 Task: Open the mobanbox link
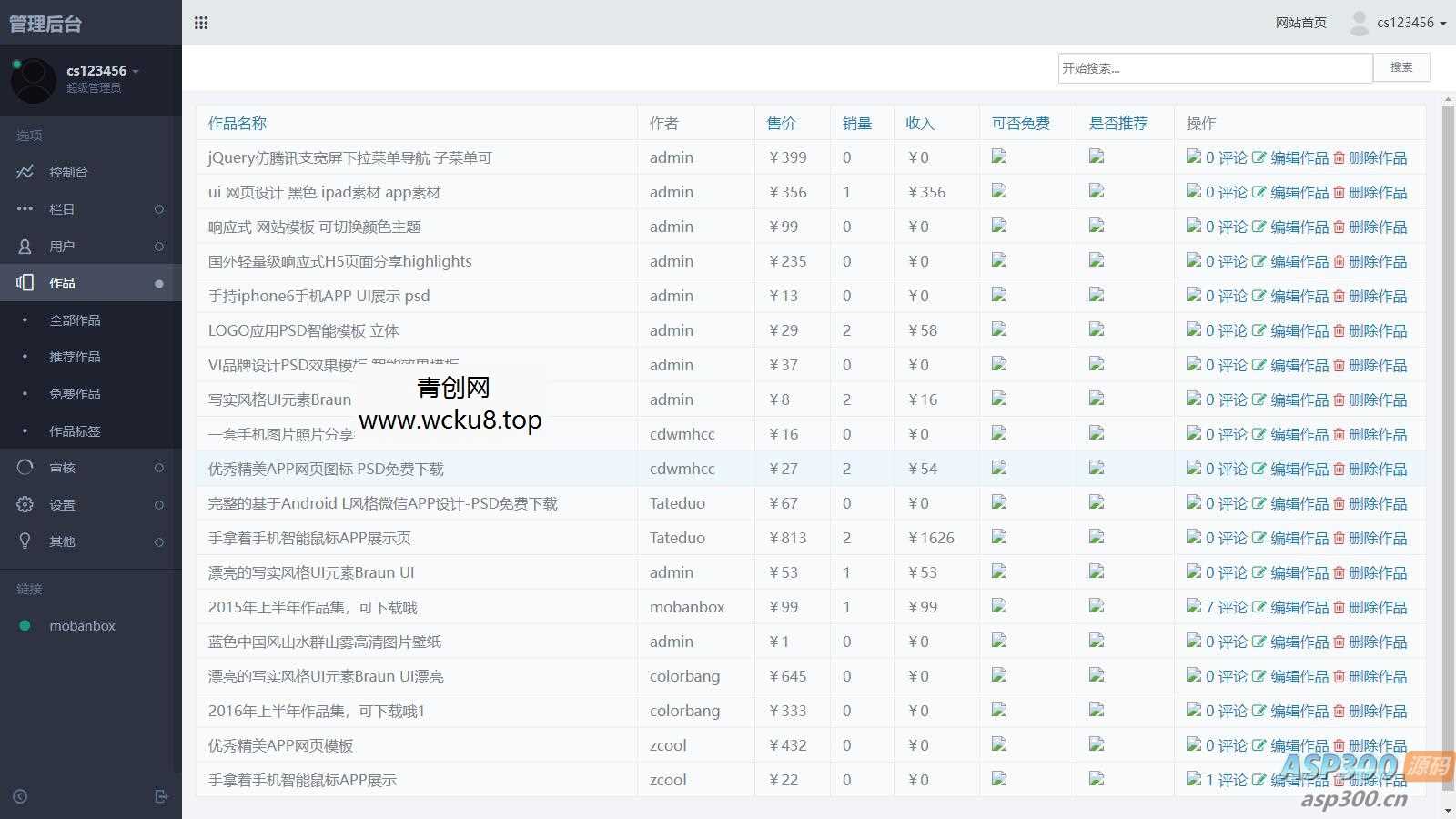point(82,625)
